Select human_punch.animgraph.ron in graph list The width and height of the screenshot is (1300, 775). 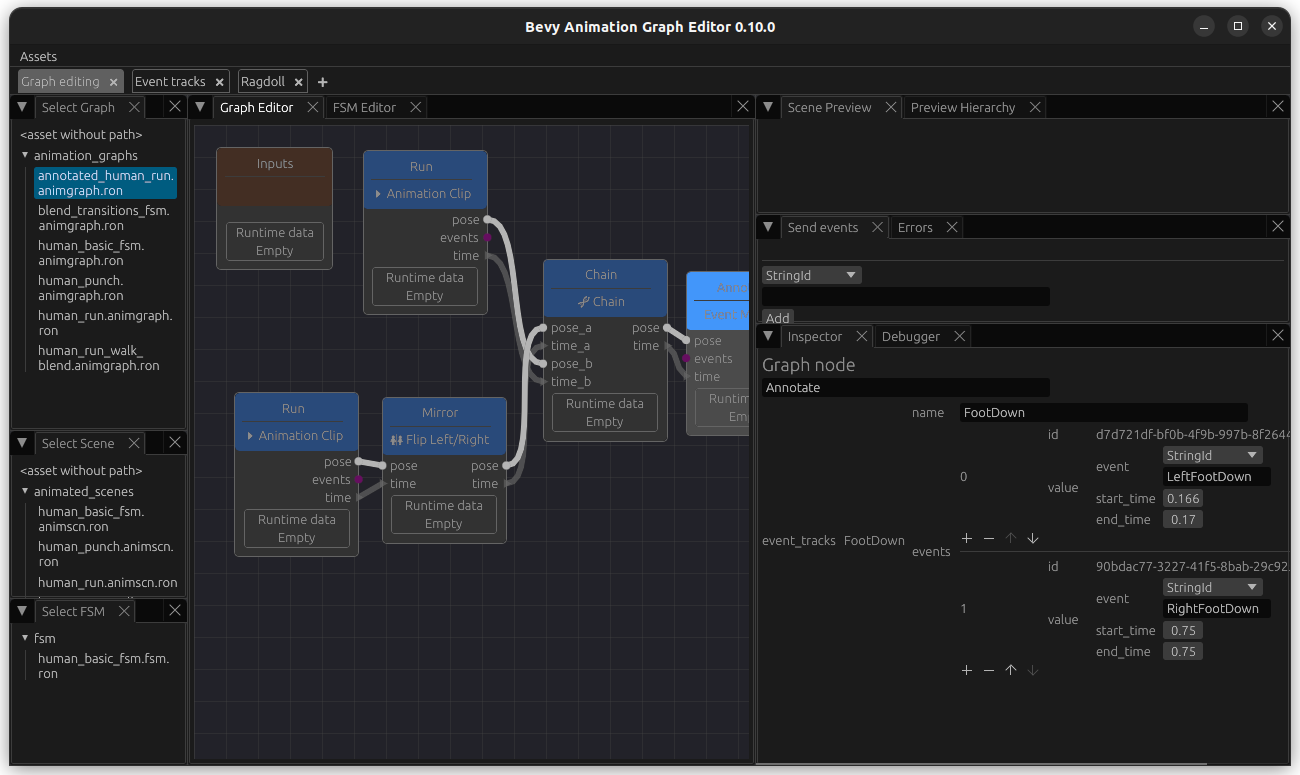(x=80, y=288)
